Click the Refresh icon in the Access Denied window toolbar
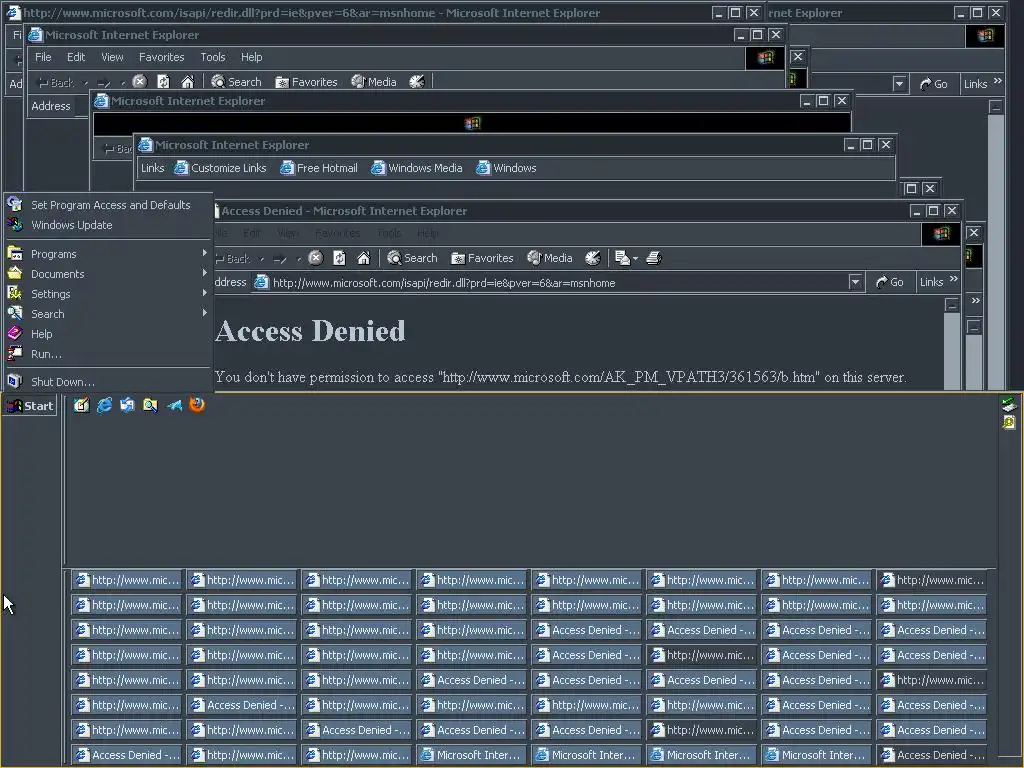The height and width of the screenshot is (768, 1024). click(x=339, y=258)
